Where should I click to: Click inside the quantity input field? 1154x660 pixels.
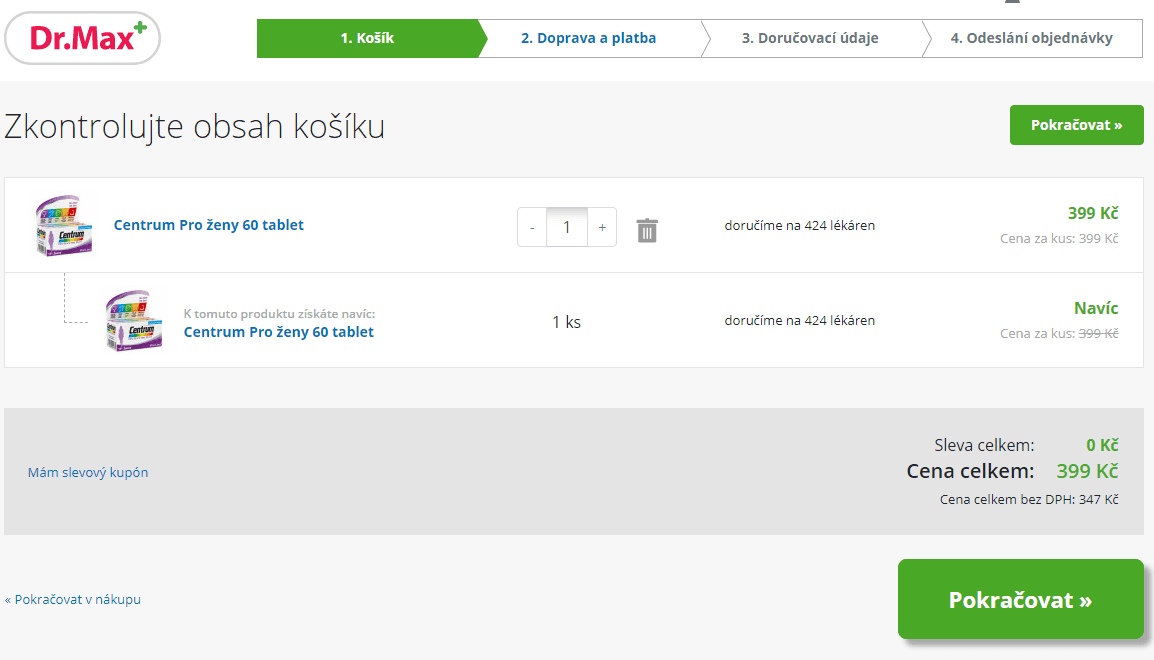[x=566, y=227]
